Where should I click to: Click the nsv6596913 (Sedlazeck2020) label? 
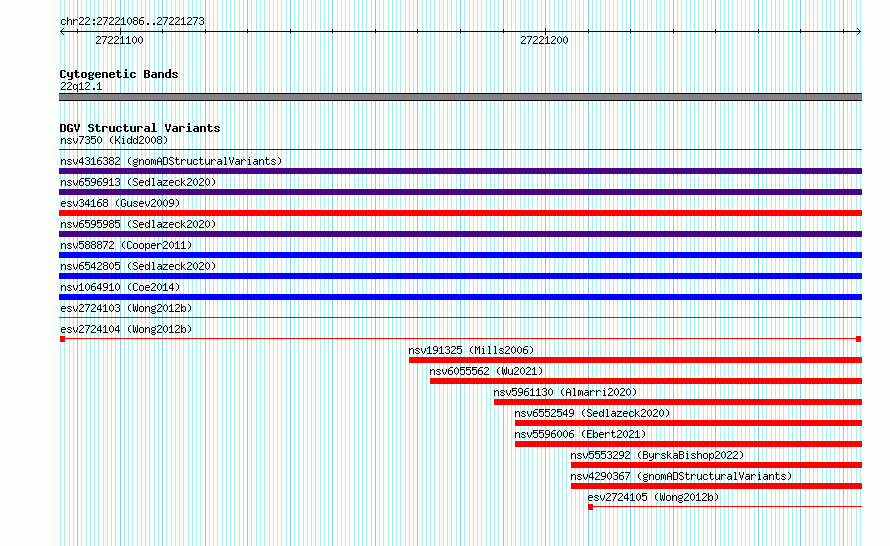coord(138,182)
